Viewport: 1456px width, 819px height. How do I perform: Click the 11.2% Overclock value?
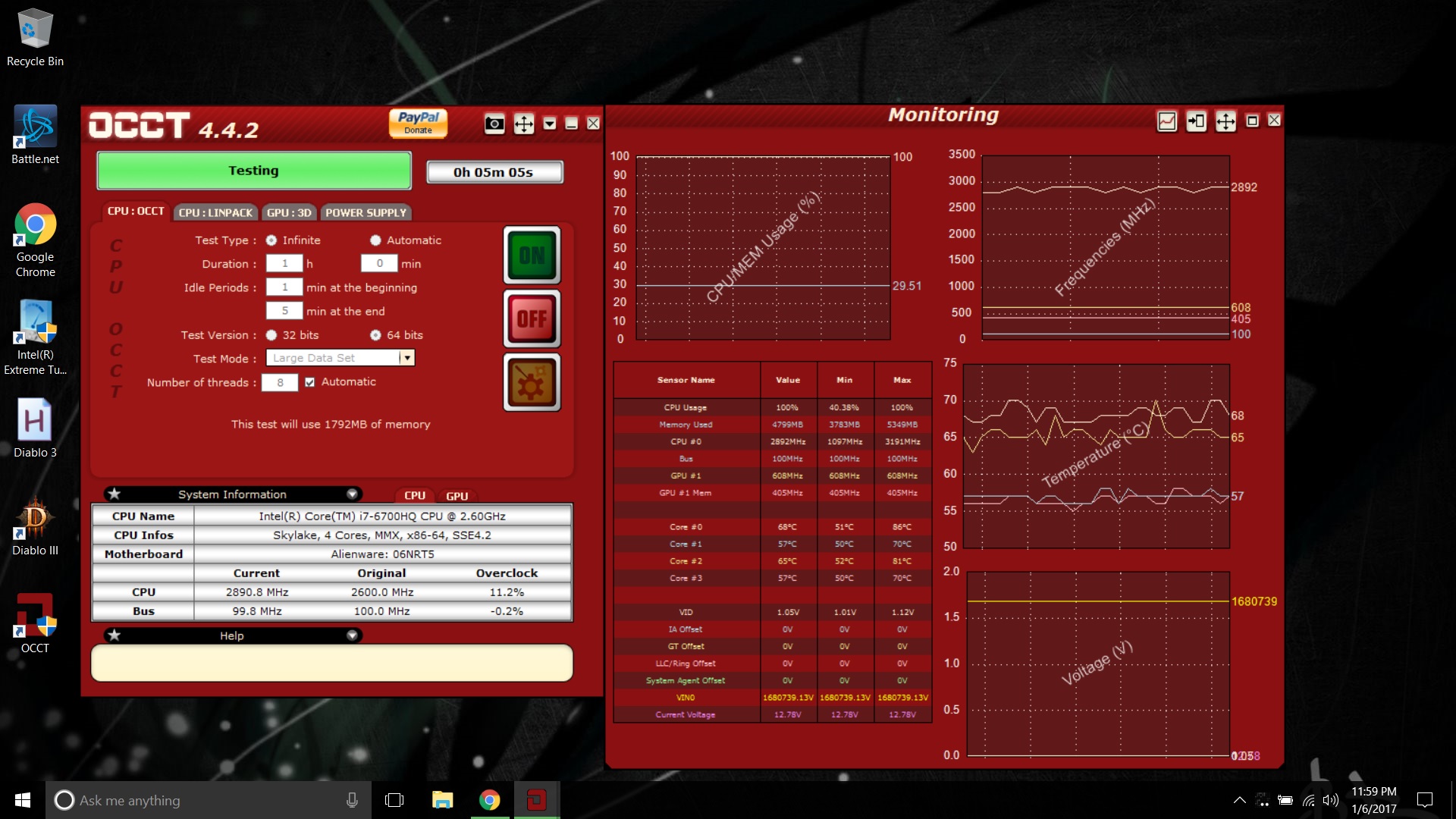click(507, 592)
